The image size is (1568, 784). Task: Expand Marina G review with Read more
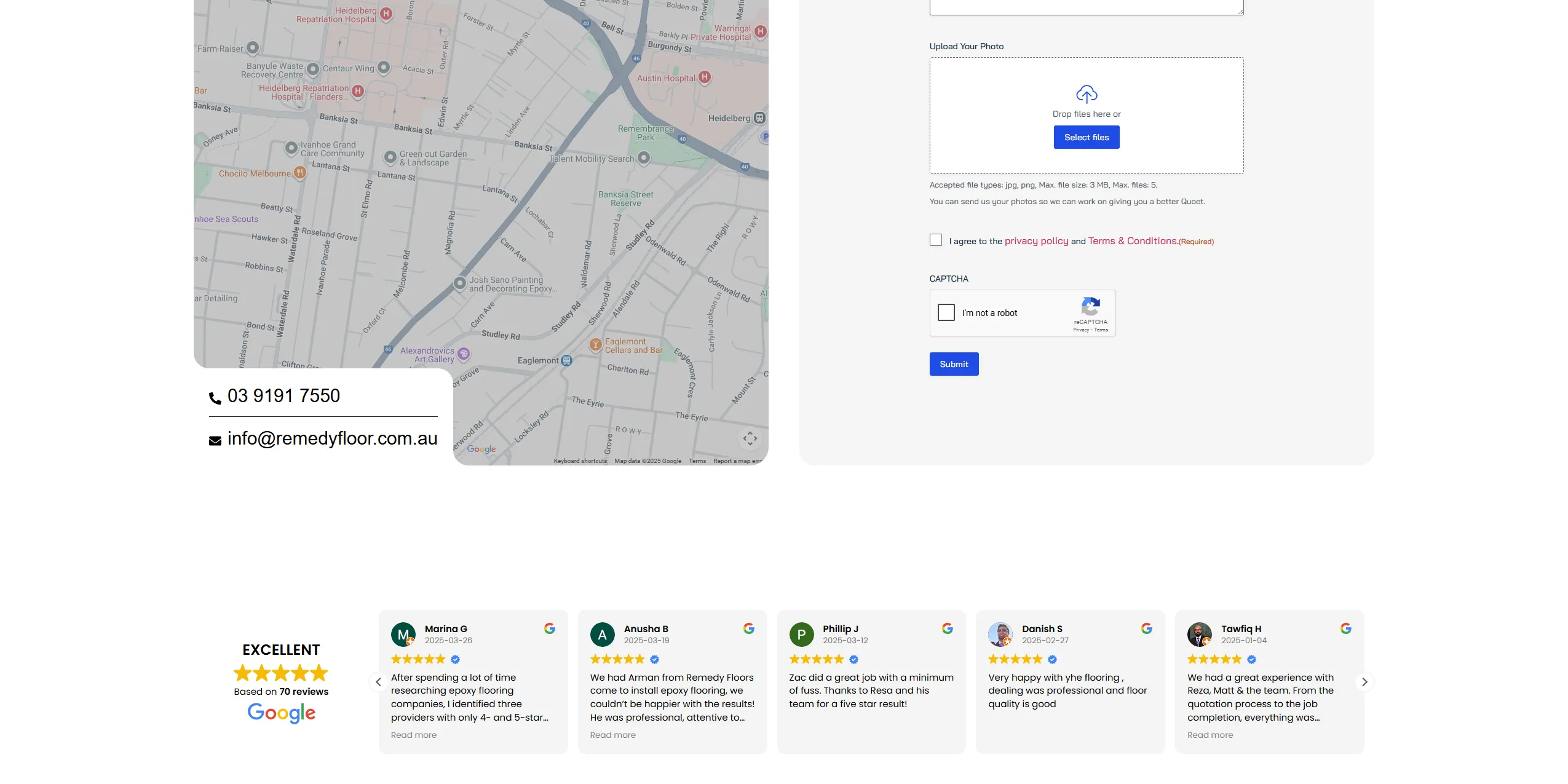tap(413, 735)
